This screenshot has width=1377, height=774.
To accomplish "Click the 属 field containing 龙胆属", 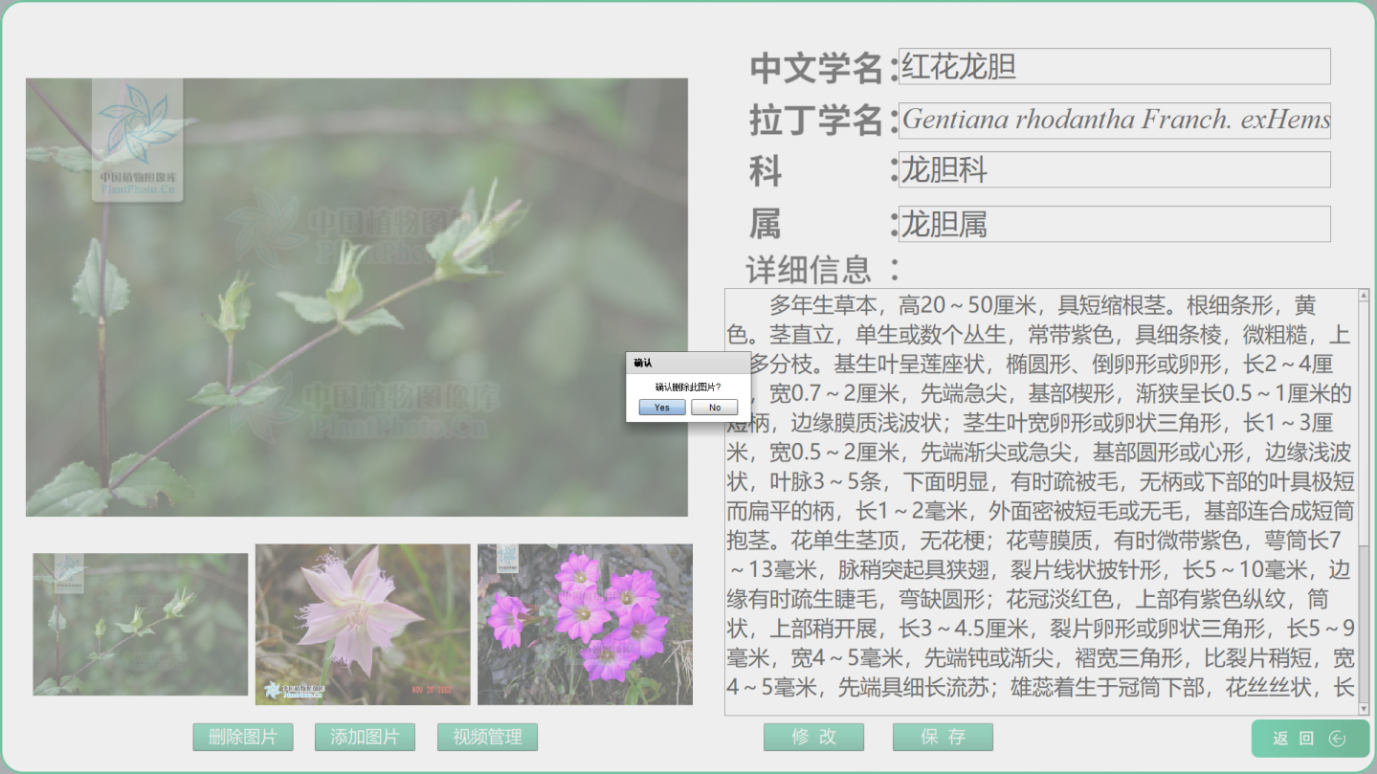I will coord(1114,224).
